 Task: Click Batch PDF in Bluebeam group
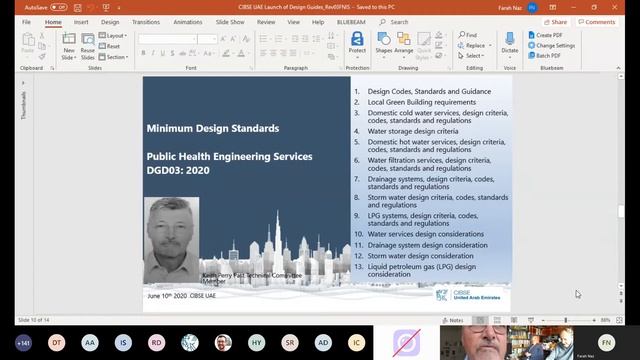tap(544, 56)
